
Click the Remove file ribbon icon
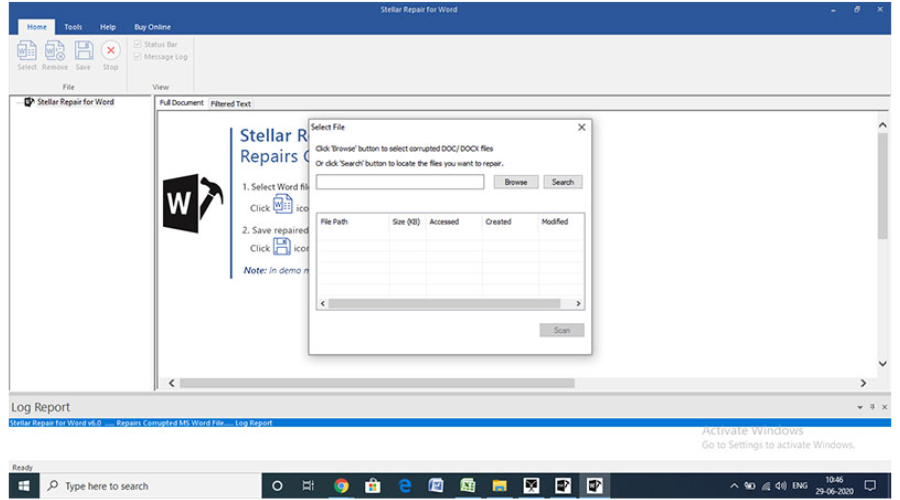pos(55,55)
